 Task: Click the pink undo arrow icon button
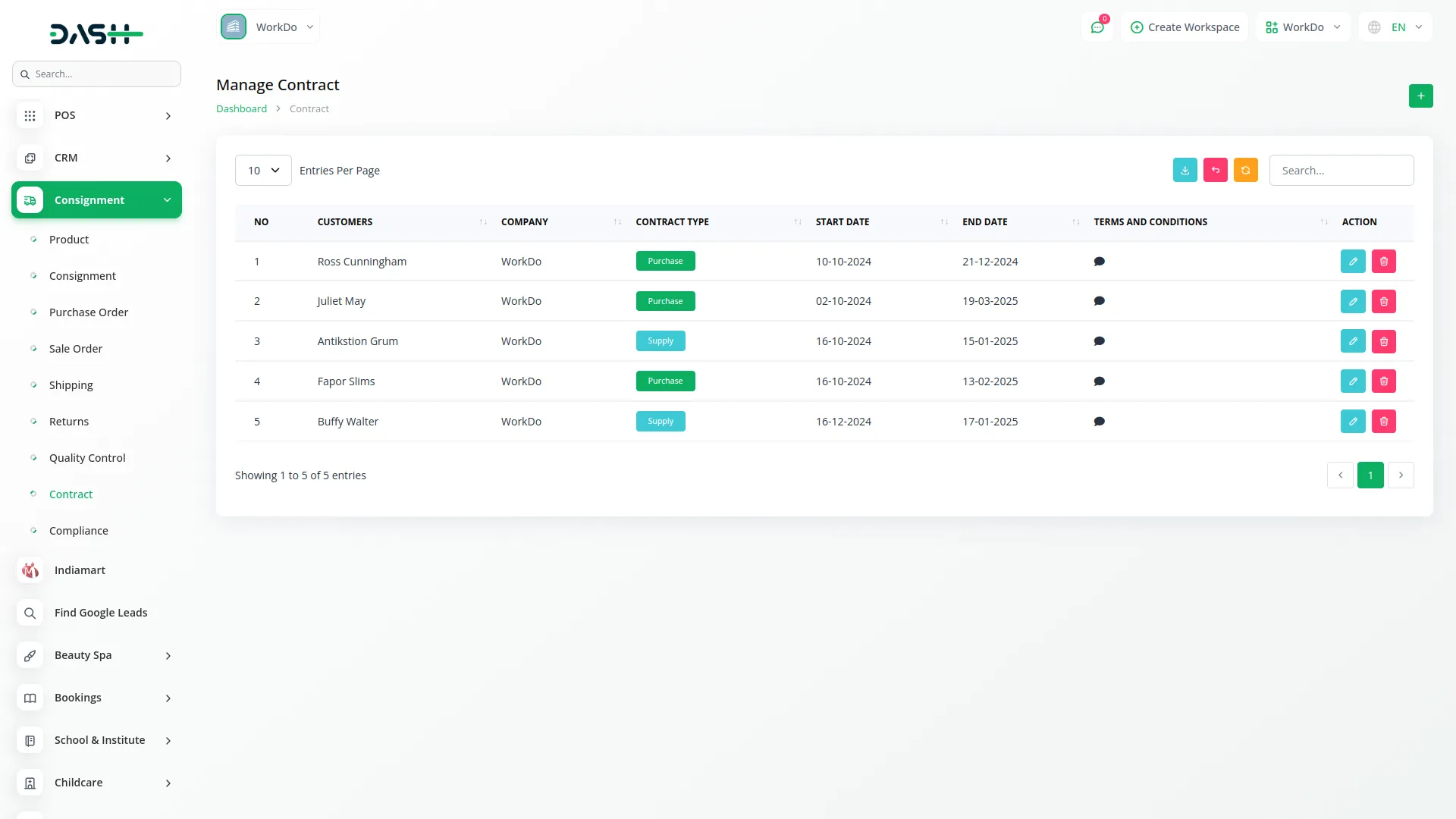click(x=1215, y=171)
